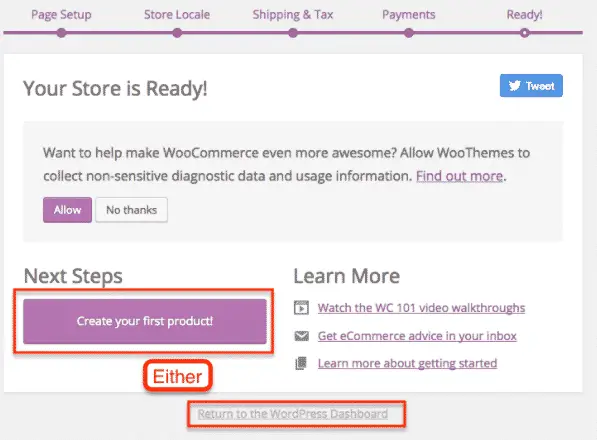Viewport: 597px width, 440px height.
Task: Click the document icon beside getting started
Action: (x=301, y=363)
